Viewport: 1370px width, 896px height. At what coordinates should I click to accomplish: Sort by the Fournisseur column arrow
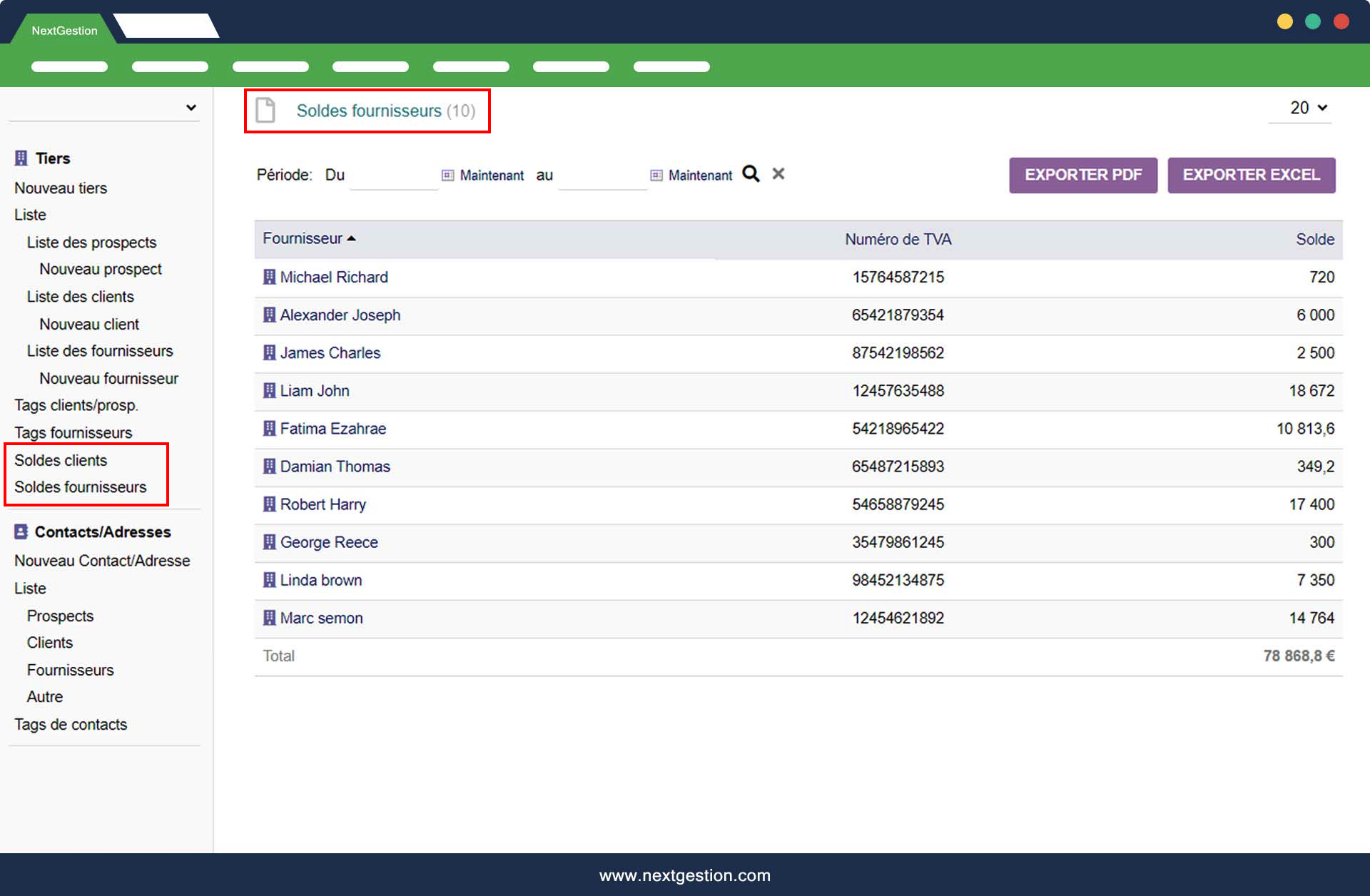click(x=351, y=239)
